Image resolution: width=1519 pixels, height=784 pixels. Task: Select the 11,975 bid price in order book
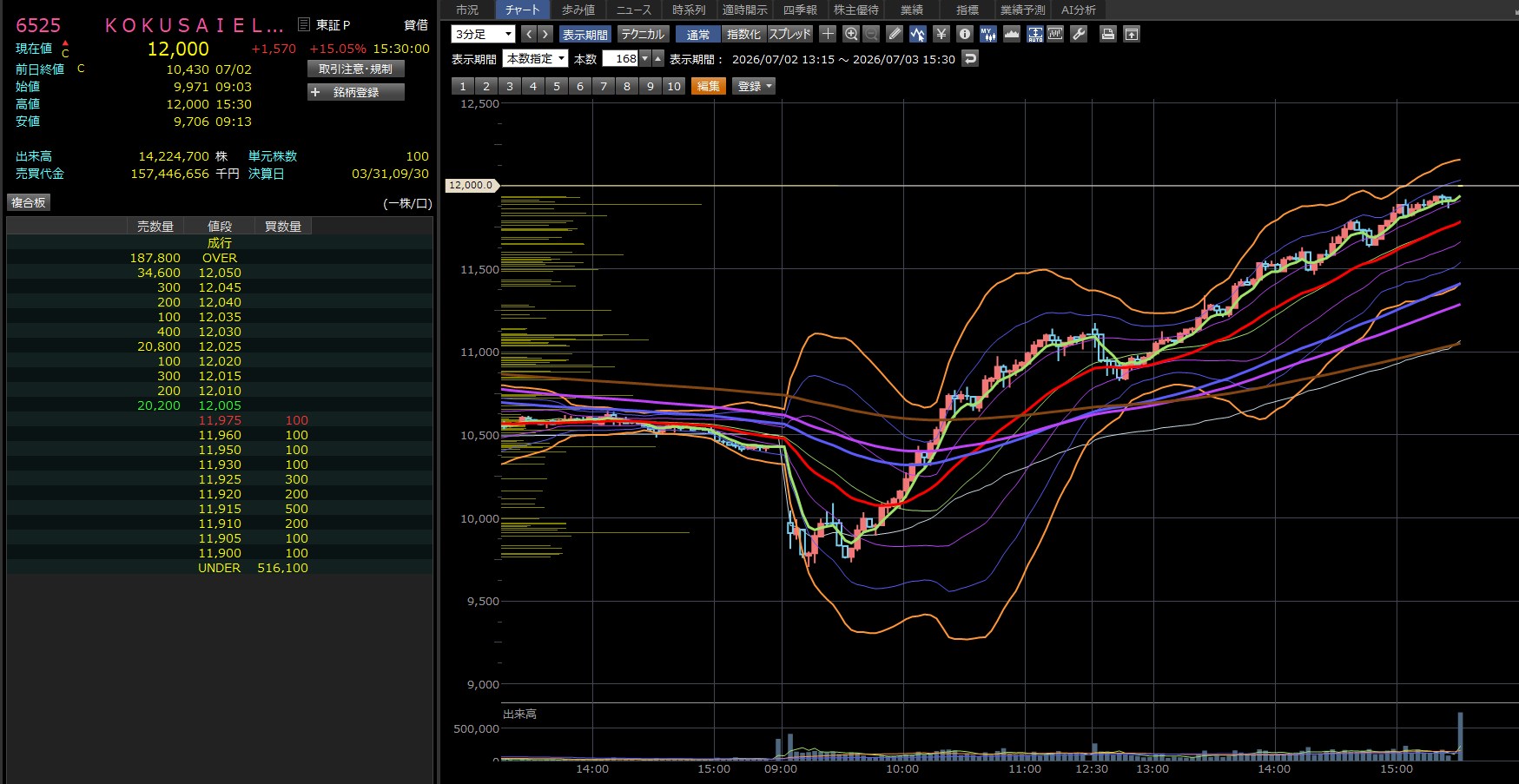tap(220, 420)
